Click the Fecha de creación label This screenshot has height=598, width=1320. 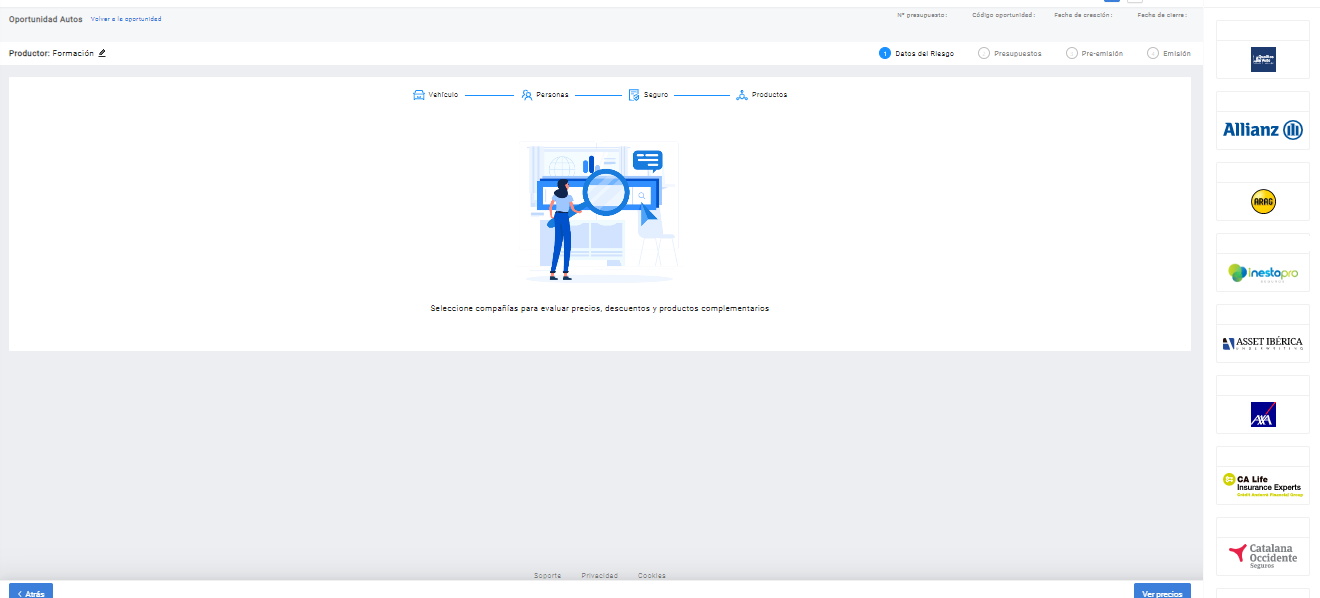[x=1083, y=15]
